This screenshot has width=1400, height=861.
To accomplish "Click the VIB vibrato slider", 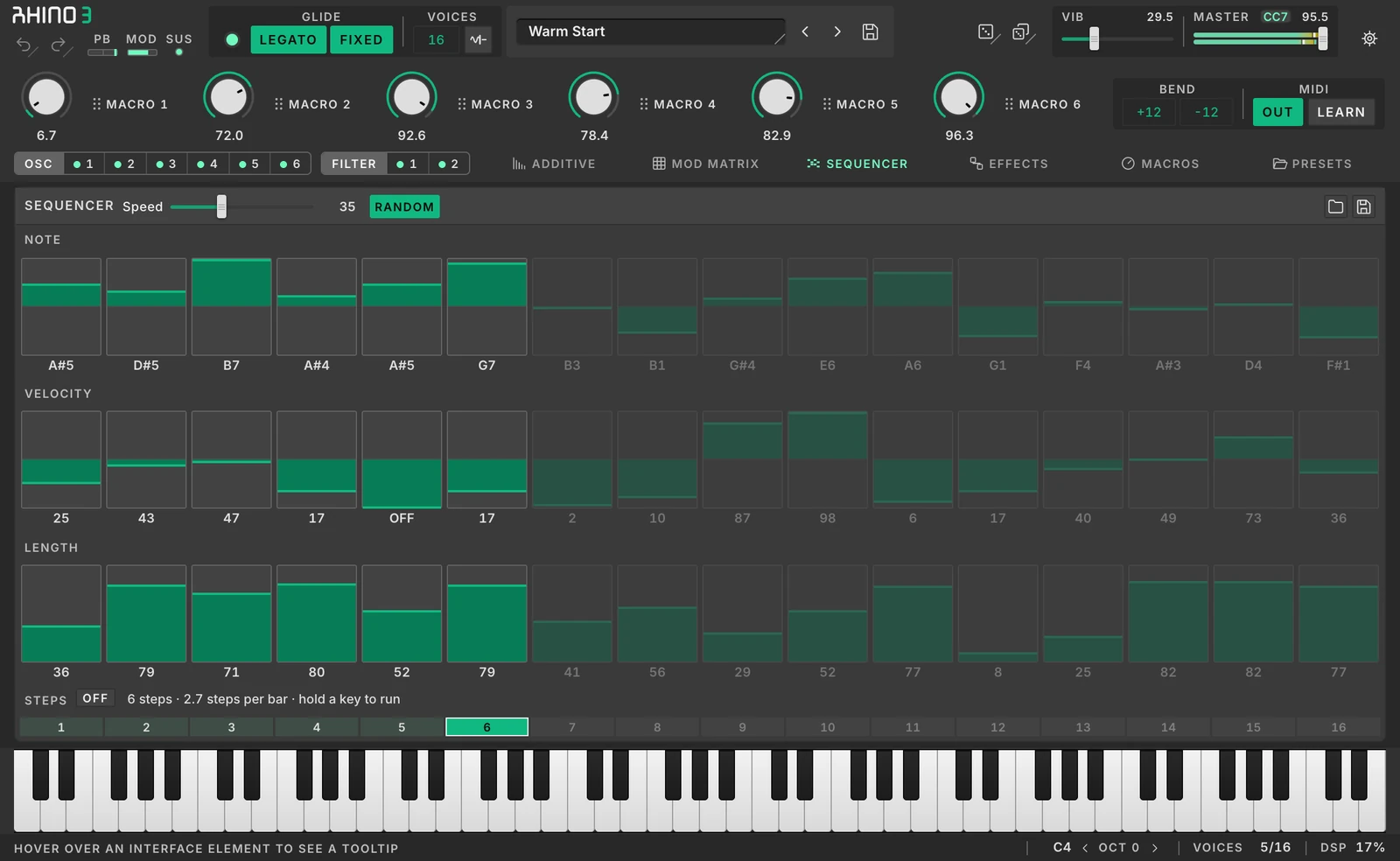I will click(x=1116, y=38).
